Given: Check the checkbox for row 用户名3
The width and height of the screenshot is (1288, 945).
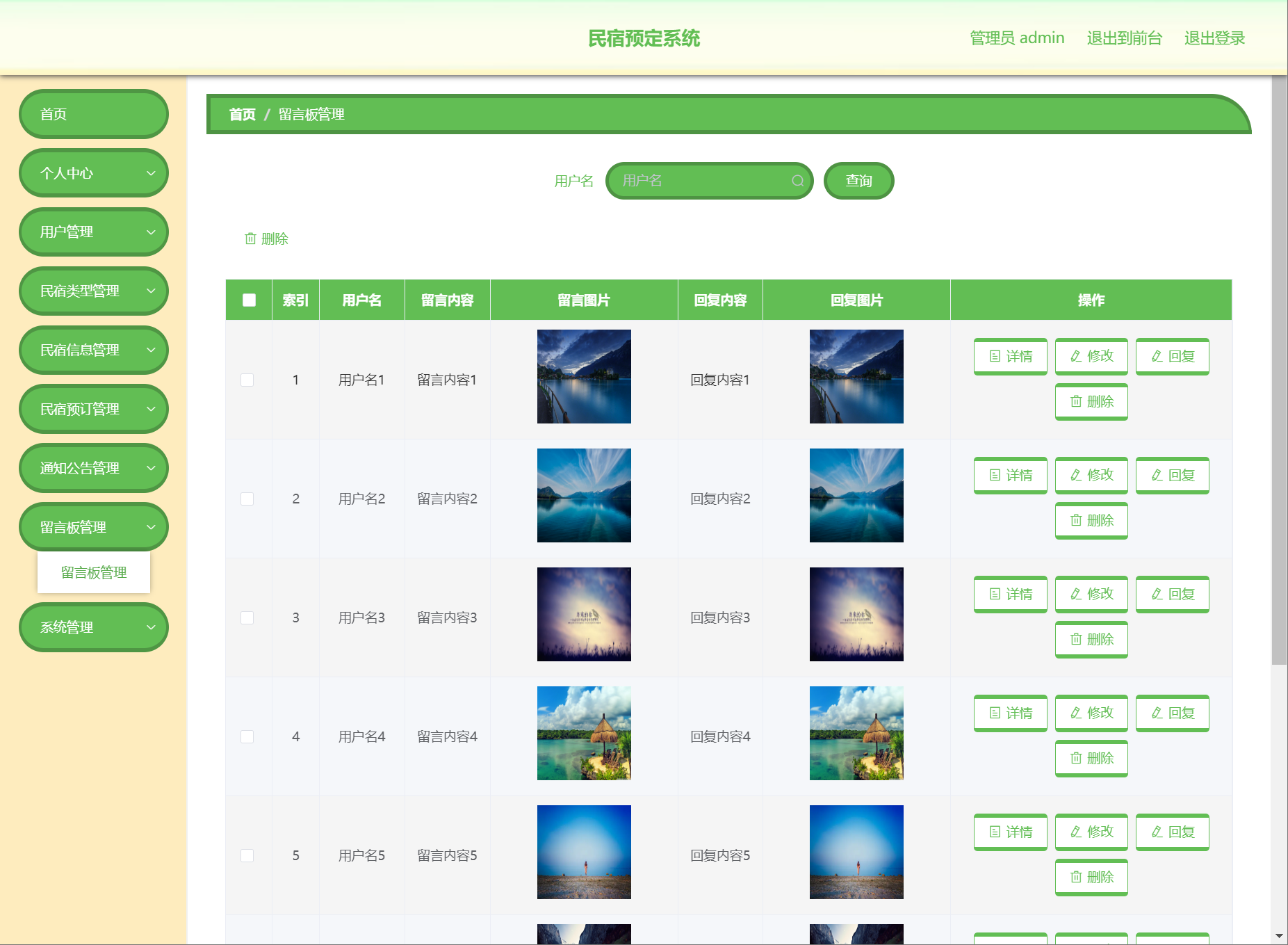Looking at the screenshot, I should (247, 617).
